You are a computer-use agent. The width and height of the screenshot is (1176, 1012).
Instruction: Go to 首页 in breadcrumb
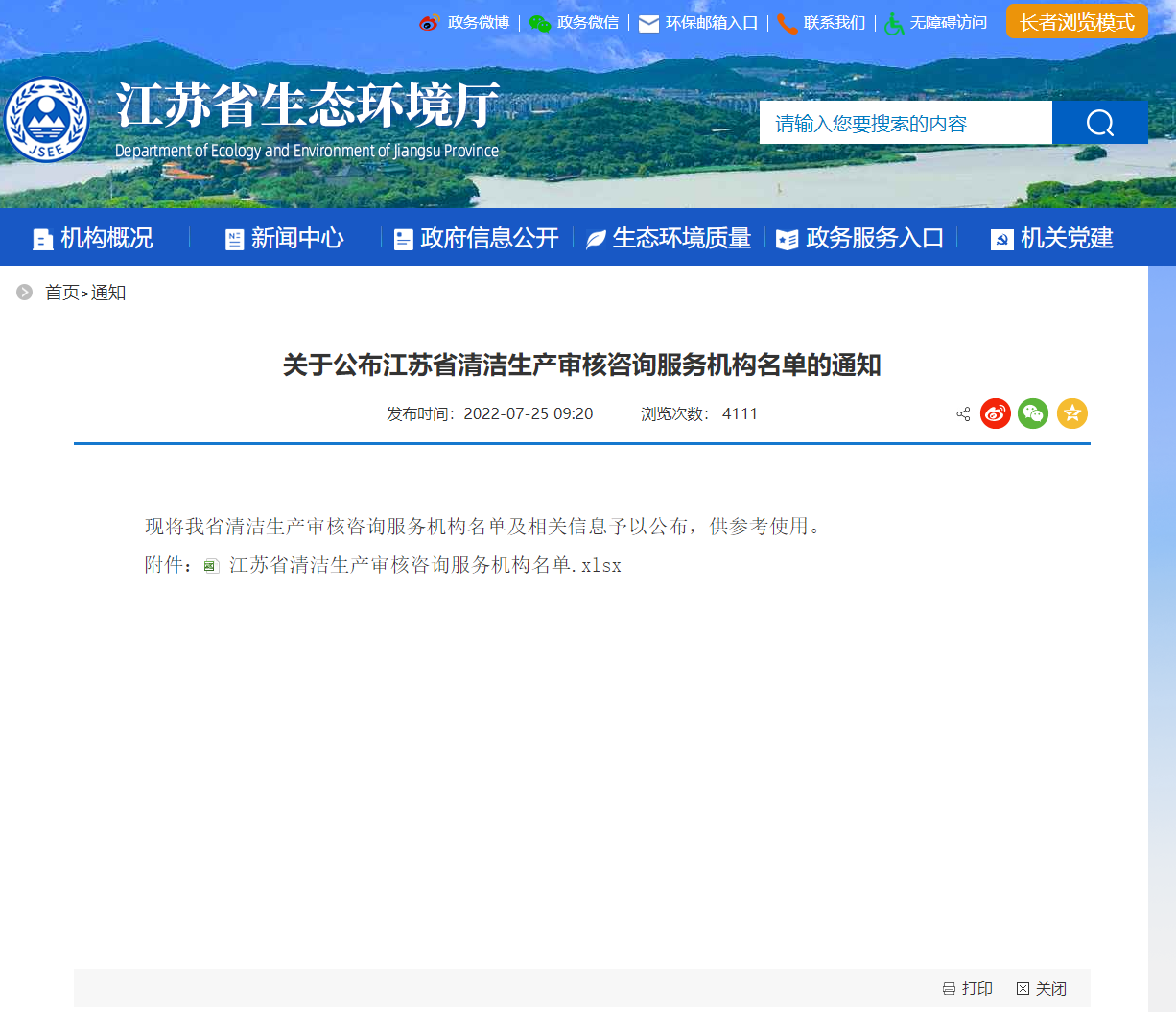click(62, 293)
